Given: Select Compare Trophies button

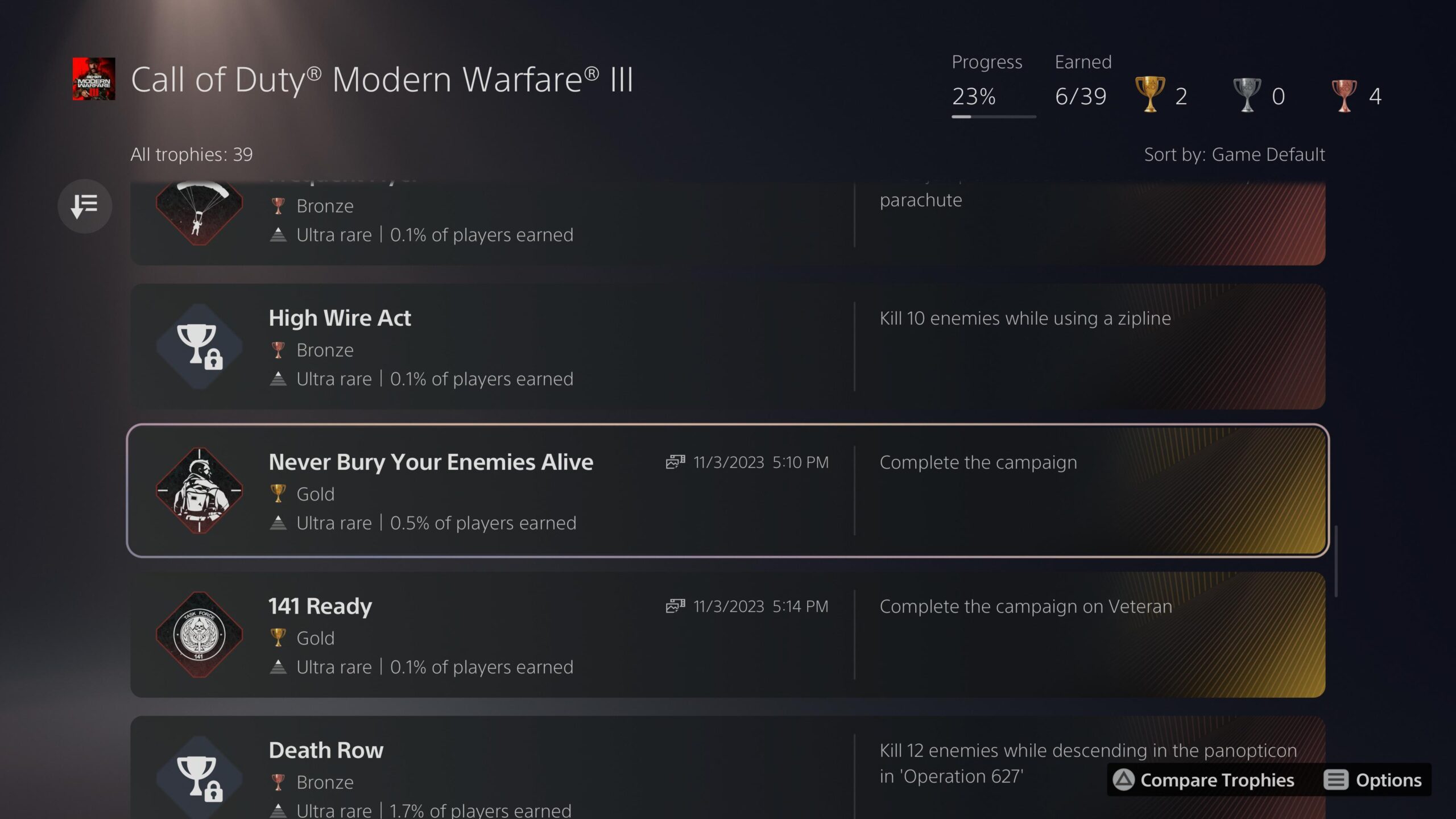Looking at the screenshot, I should click(x=1203, y=780).
